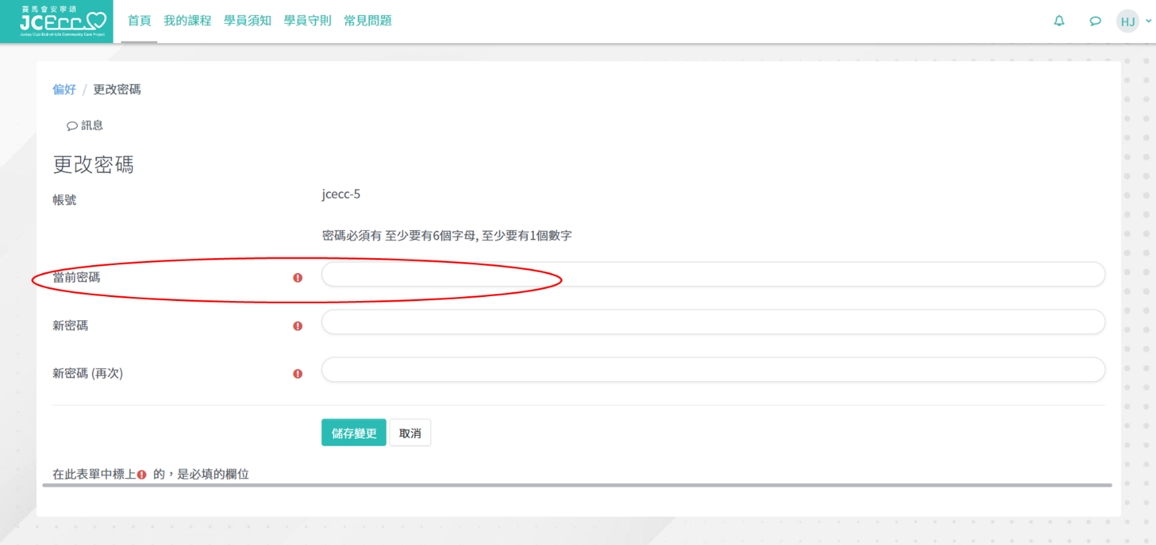Click the required icon beside 當前密碼

pos(297,278)
